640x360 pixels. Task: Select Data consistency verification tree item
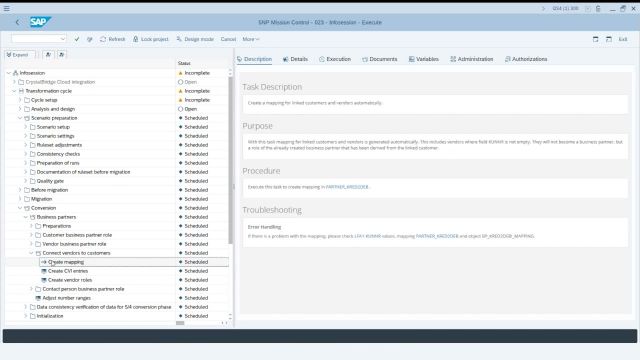(104, 307)
